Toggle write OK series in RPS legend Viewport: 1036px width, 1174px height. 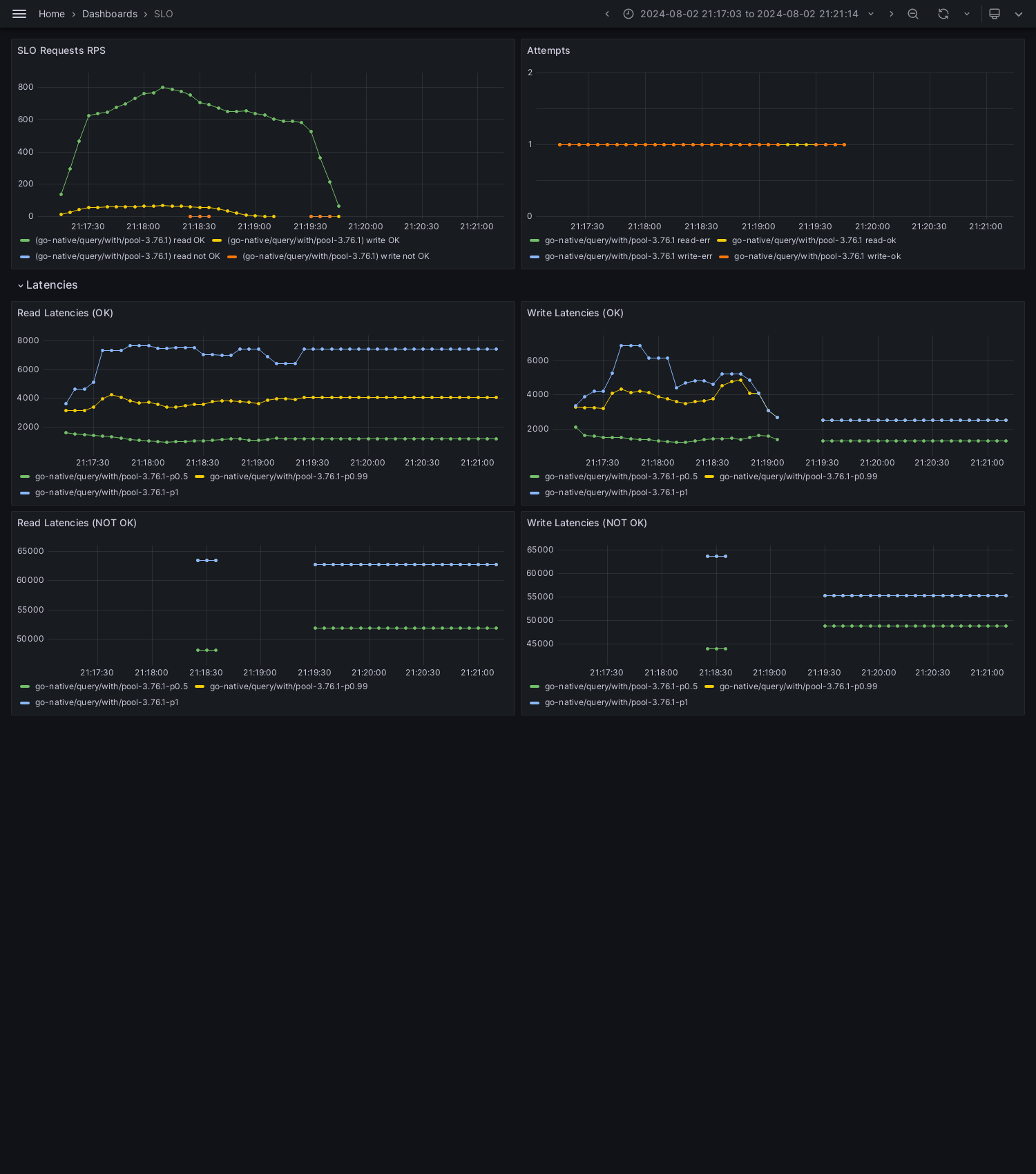click(314, 240)
